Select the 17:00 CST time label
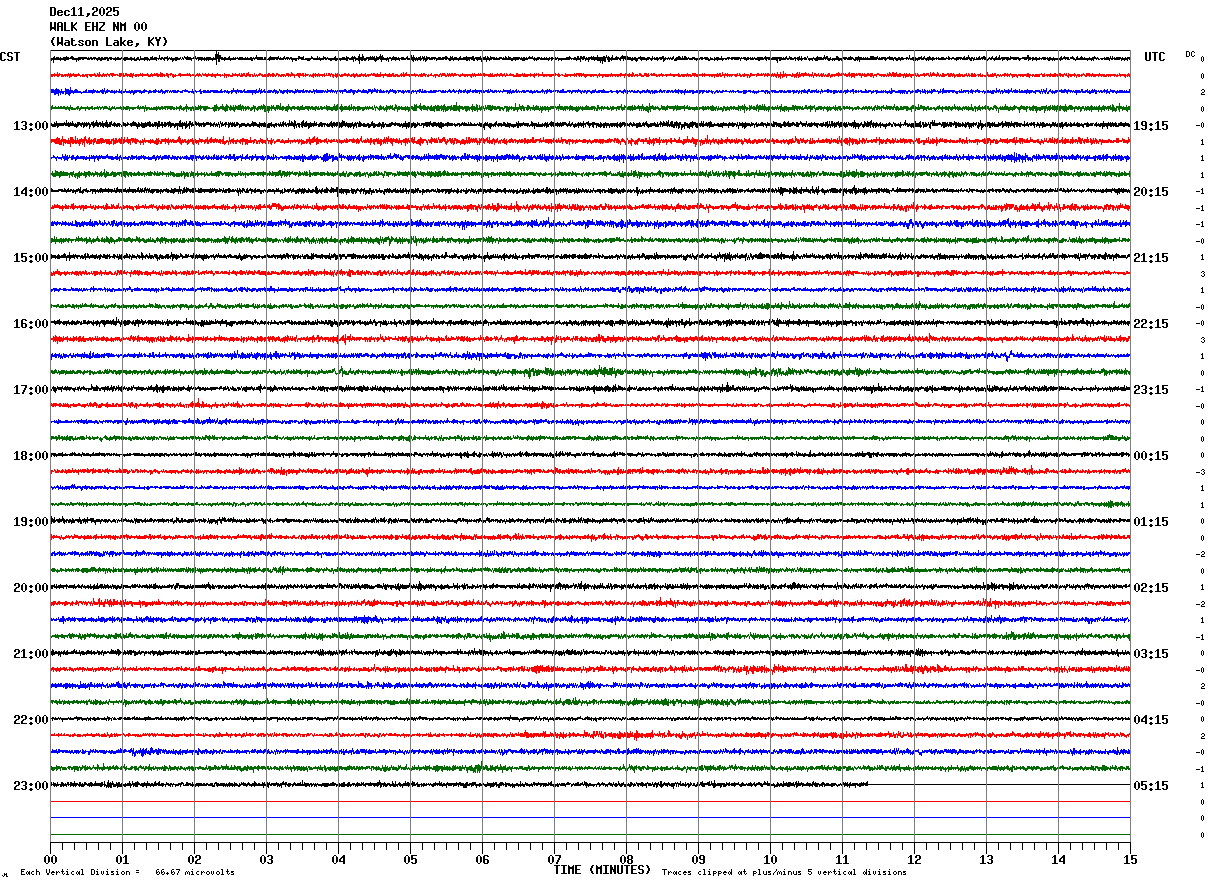 tap(31, 390)
